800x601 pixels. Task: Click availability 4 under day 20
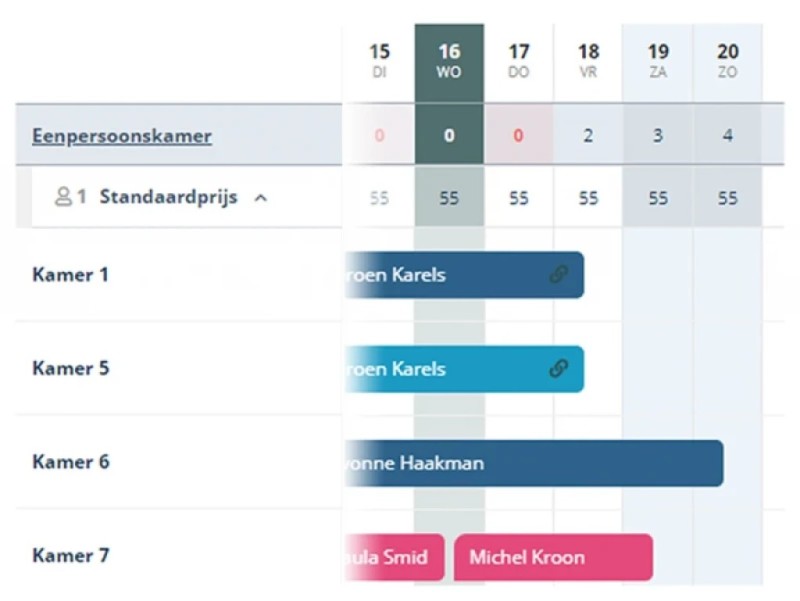click(728, 136)
